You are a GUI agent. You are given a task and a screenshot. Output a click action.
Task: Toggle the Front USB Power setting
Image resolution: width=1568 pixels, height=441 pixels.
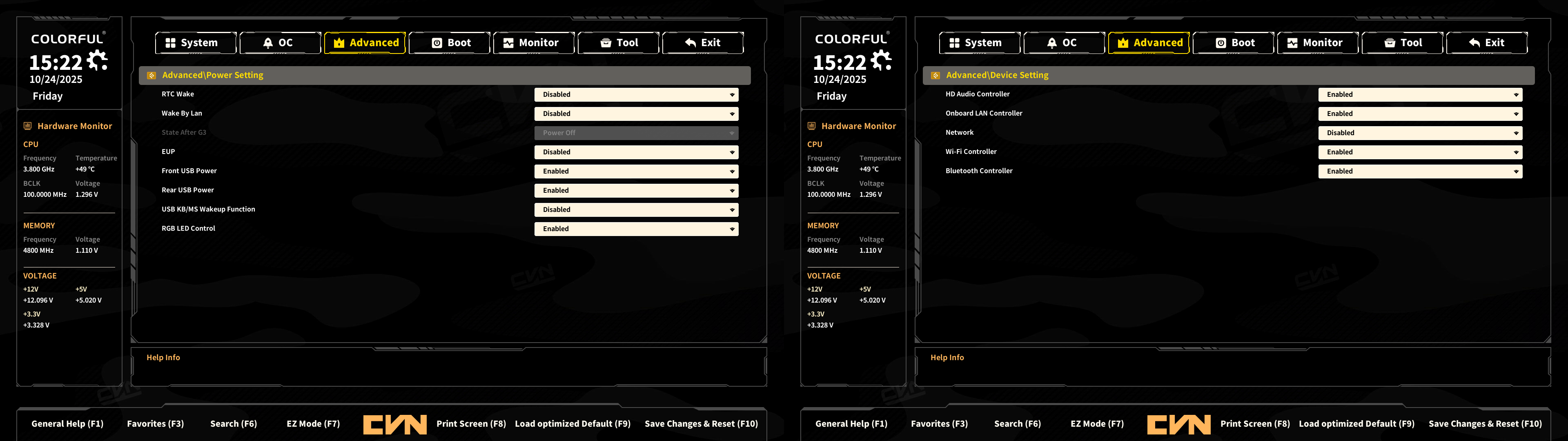[636, 171]
